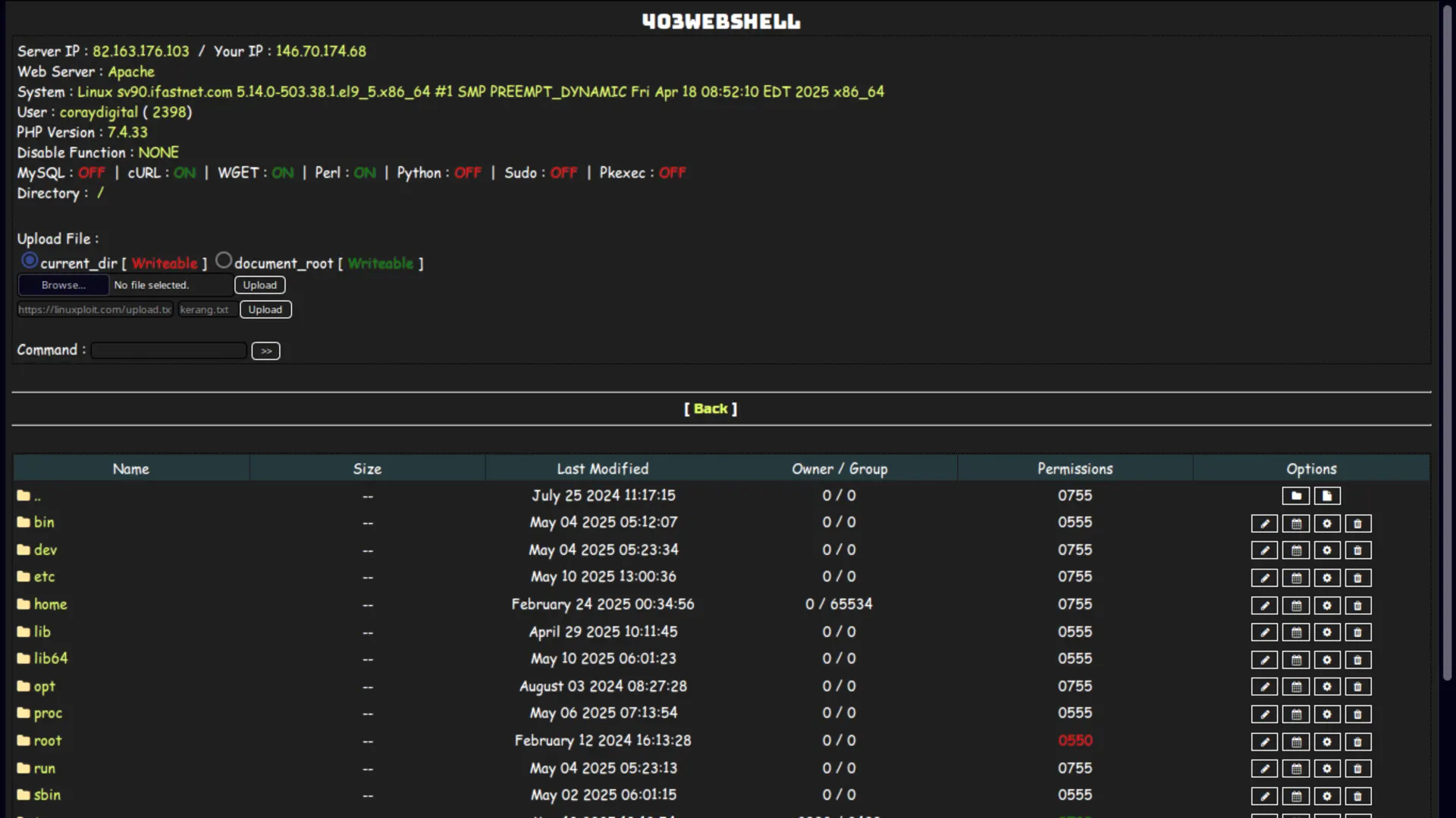The height and width of the screenshot is (818, 1456).
Task: Click the pencil icon in the sbin row
Action: (x=1264, y=796)
